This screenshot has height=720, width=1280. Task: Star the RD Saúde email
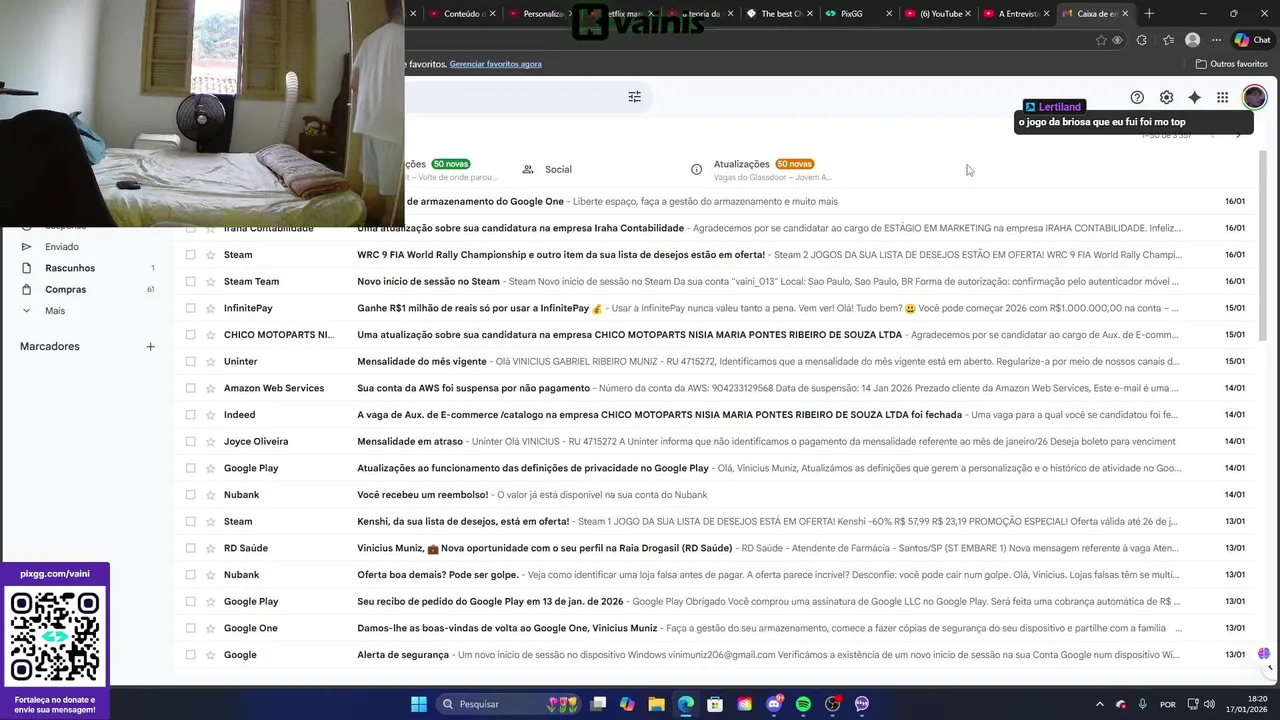coord(210,548)
